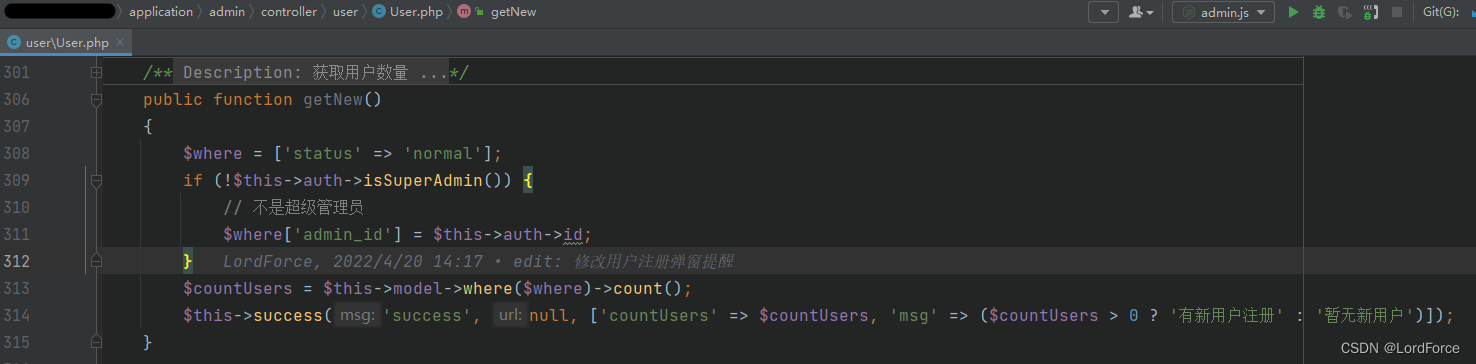Screen dimensions: 1476x364
Task: Open the Code With Me people icon menu
Action: (x=1141, y=12)
